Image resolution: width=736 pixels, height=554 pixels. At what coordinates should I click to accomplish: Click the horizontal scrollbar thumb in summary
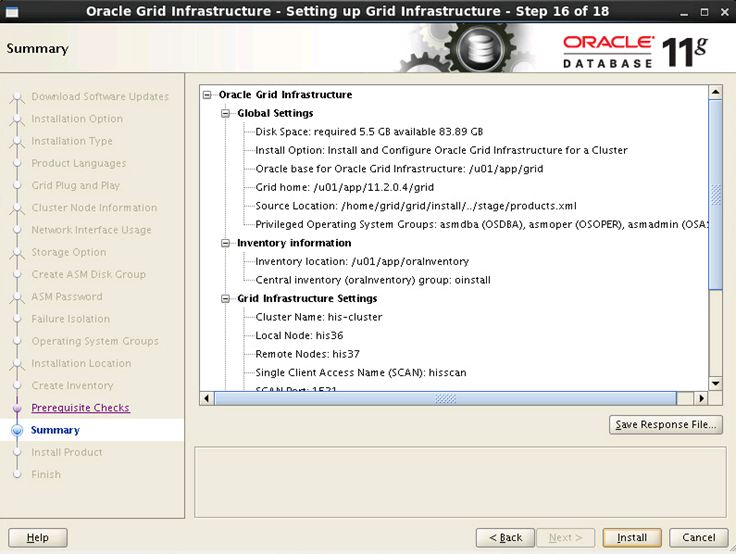[445, 399]
